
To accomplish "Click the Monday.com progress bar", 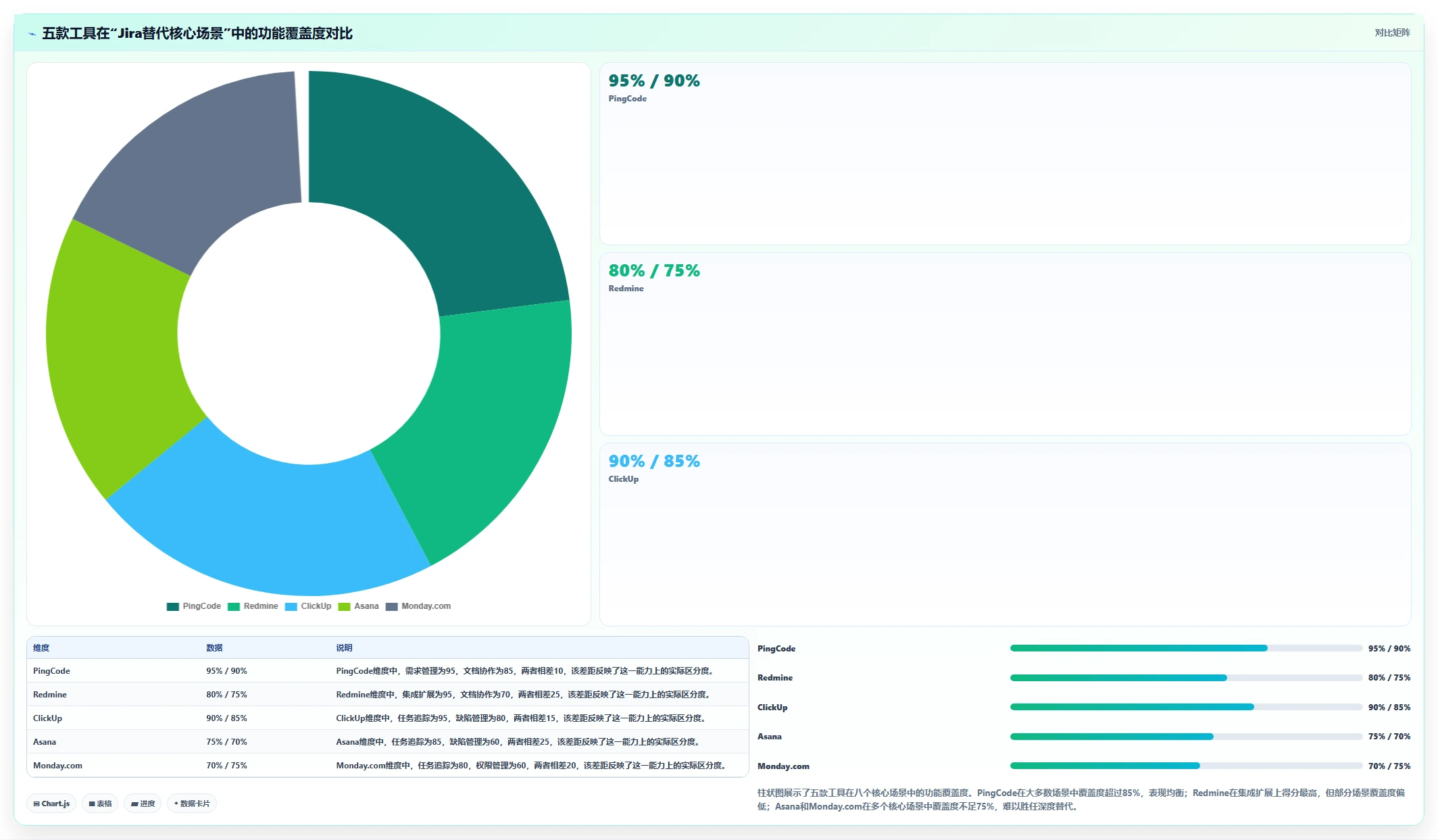I will coord(1186,766).
